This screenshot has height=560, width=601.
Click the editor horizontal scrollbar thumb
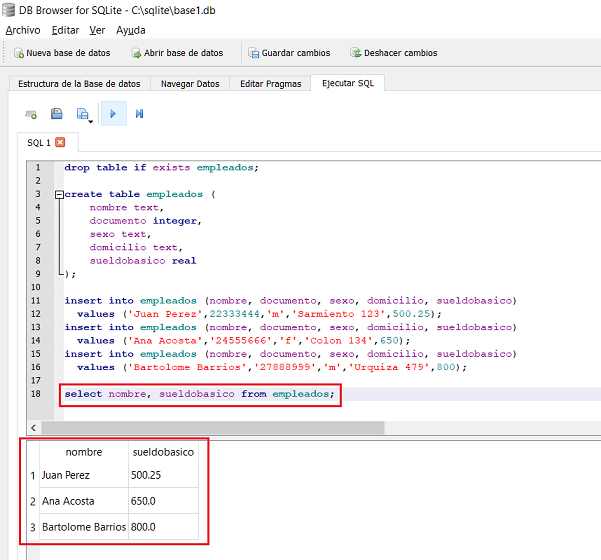(x=213, y=427)
